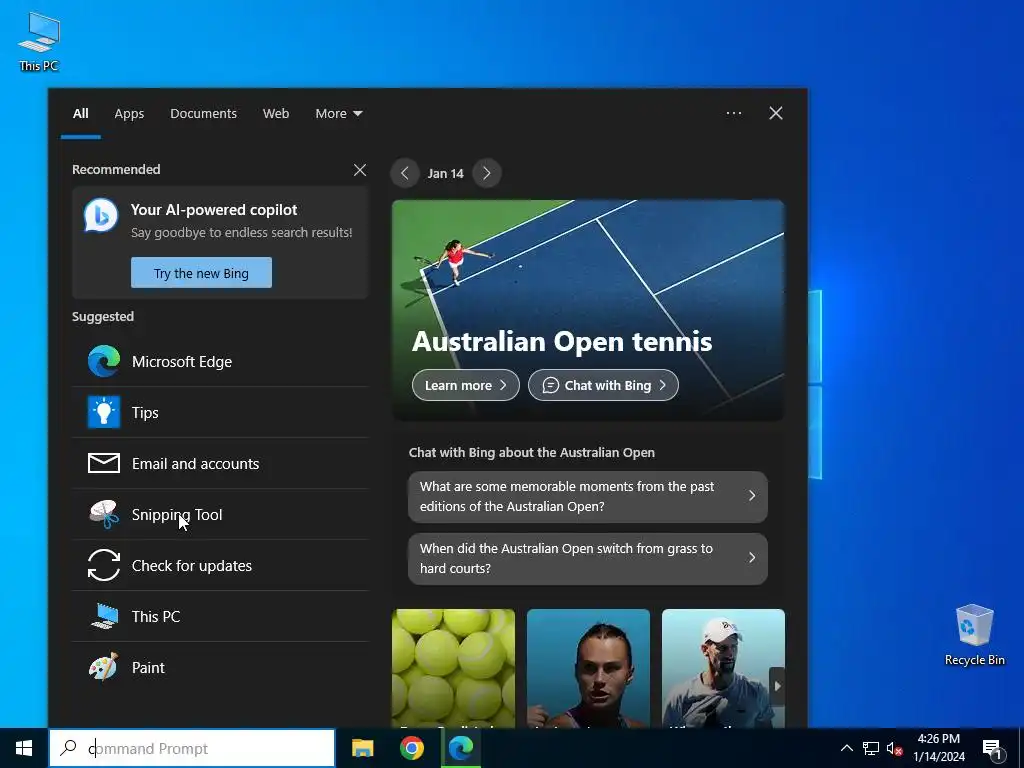Open grass to hard courts question chevron
Screen dimensions: 1024x768
752,558
